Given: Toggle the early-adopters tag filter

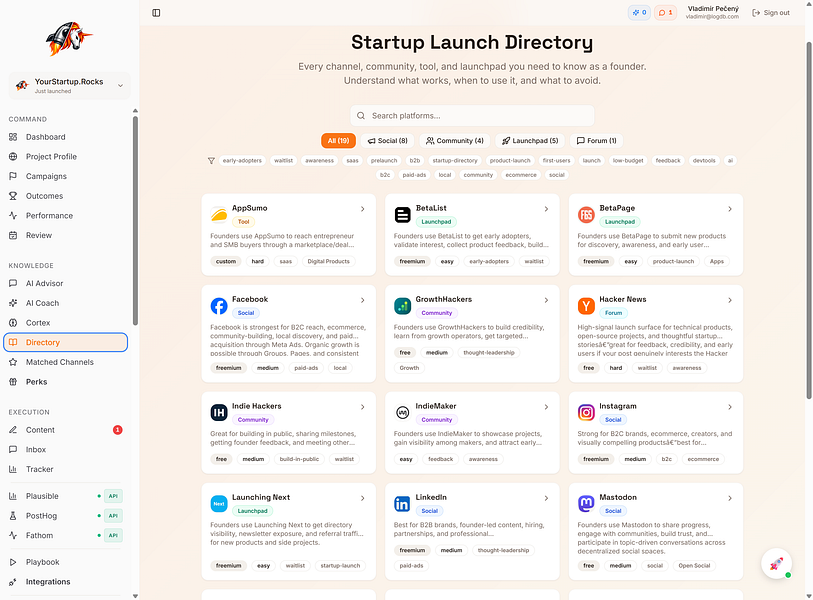Looking at the screenshot, I should tap(242, 161).
